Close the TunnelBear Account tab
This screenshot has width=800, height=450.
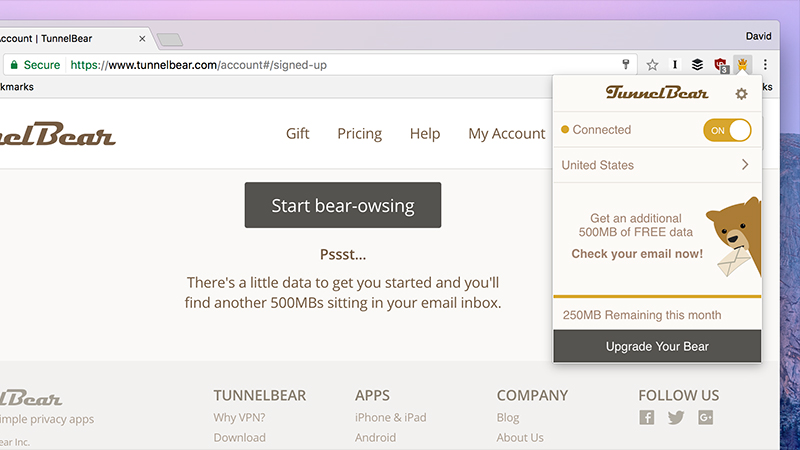coord(142,39)
